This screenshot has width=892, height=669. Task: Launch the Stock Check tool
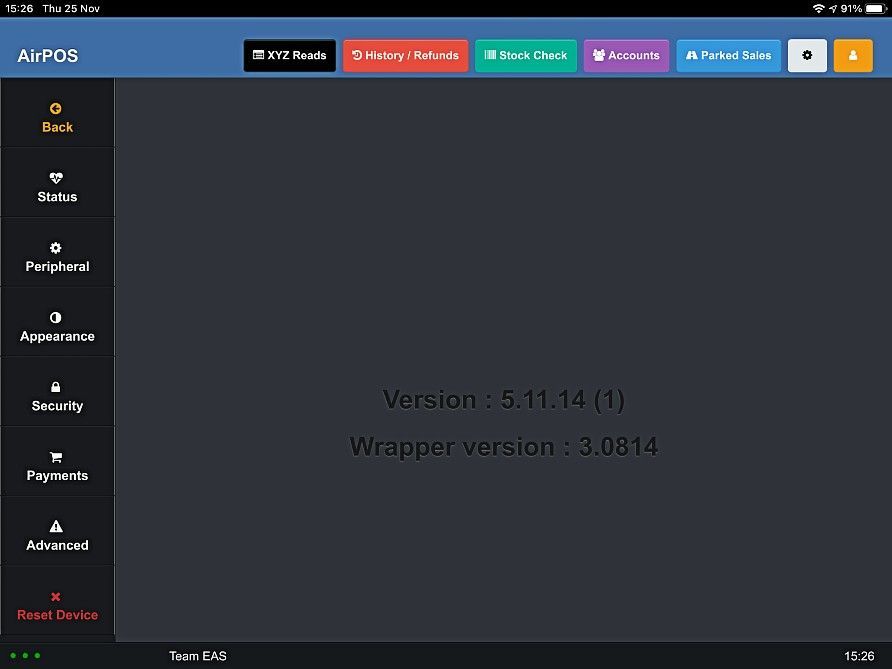[525, 55]
